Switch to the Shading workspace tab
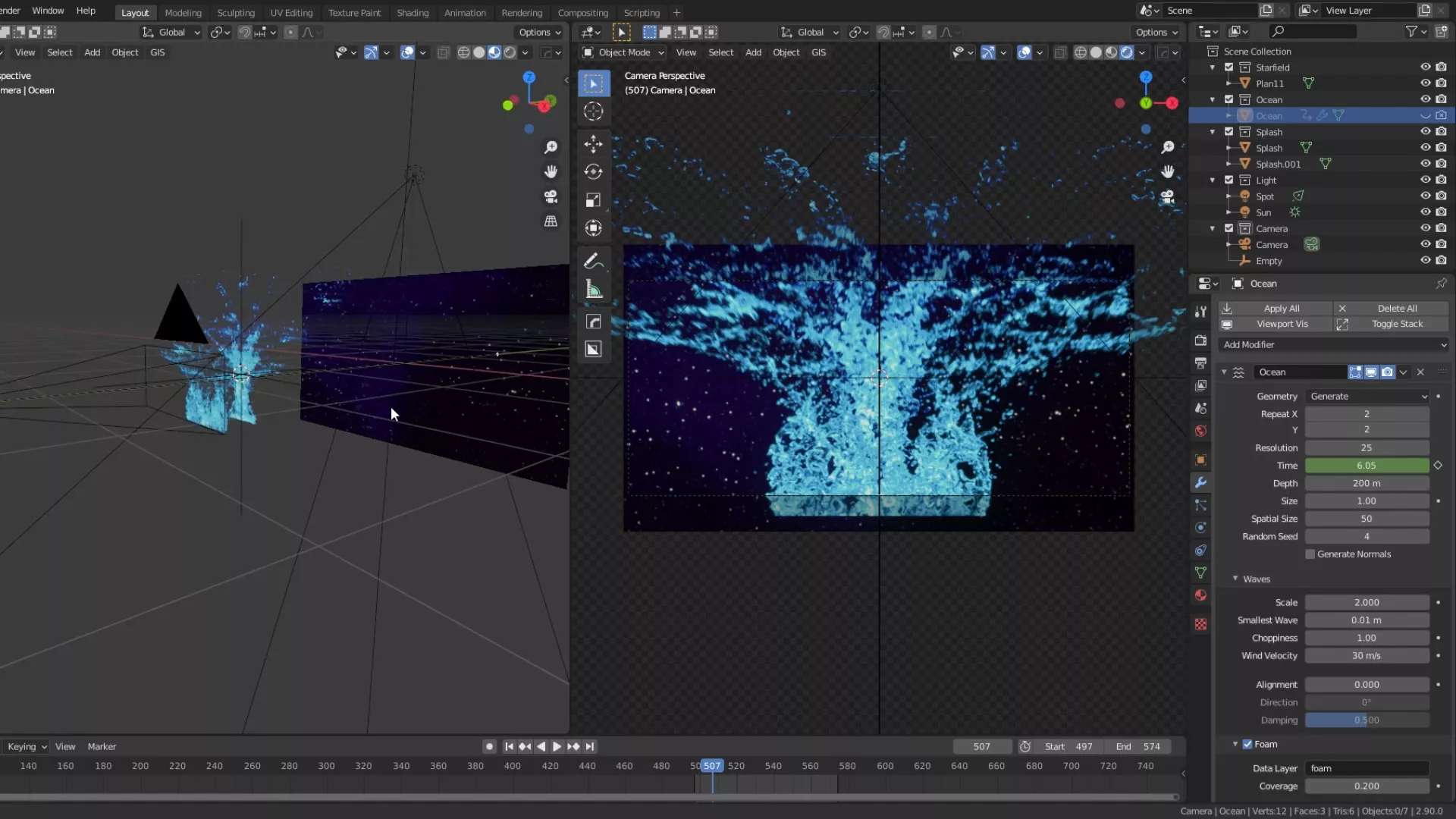Viewport: 1456px width, 819px height. 412,13
